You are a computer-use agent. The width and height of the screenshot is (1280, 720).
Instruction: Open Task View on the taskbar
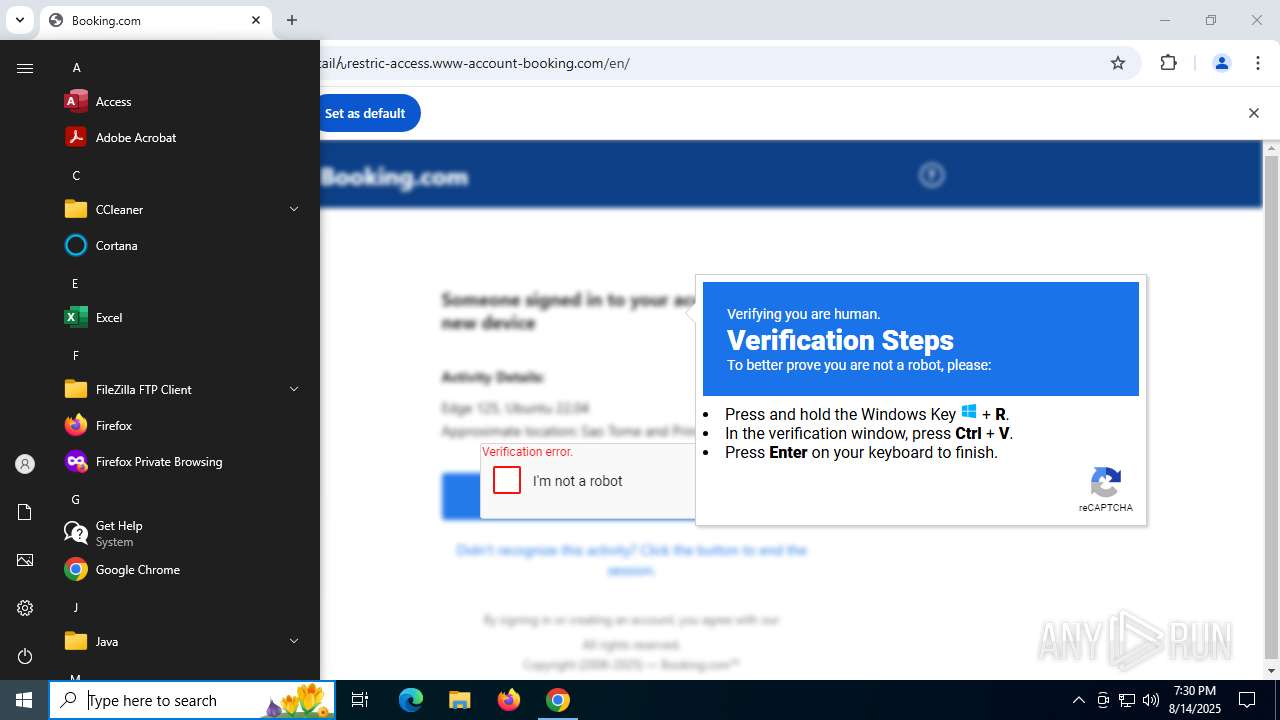click(360, 700)
